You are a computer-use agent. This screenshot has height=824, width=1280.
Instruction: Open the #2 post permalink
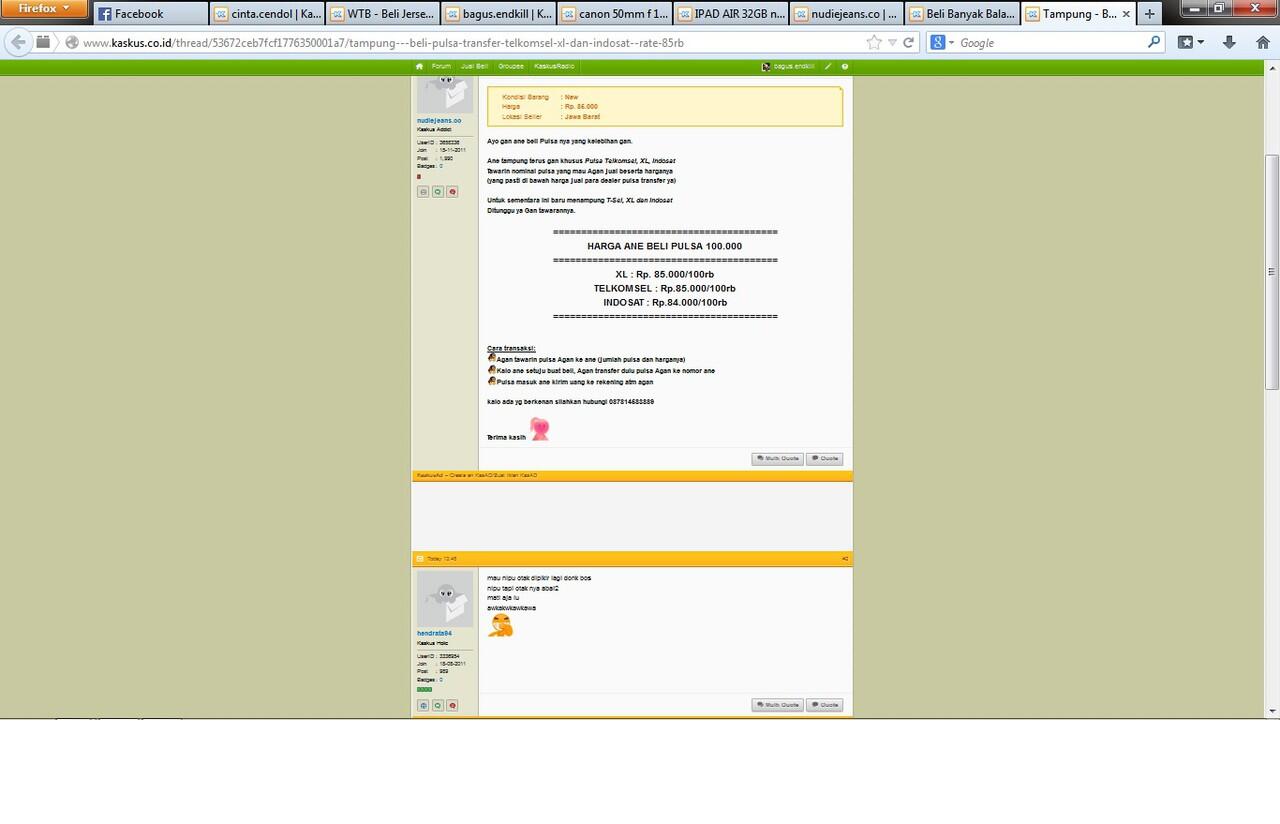pyautogui.click(x=845, y=559)
